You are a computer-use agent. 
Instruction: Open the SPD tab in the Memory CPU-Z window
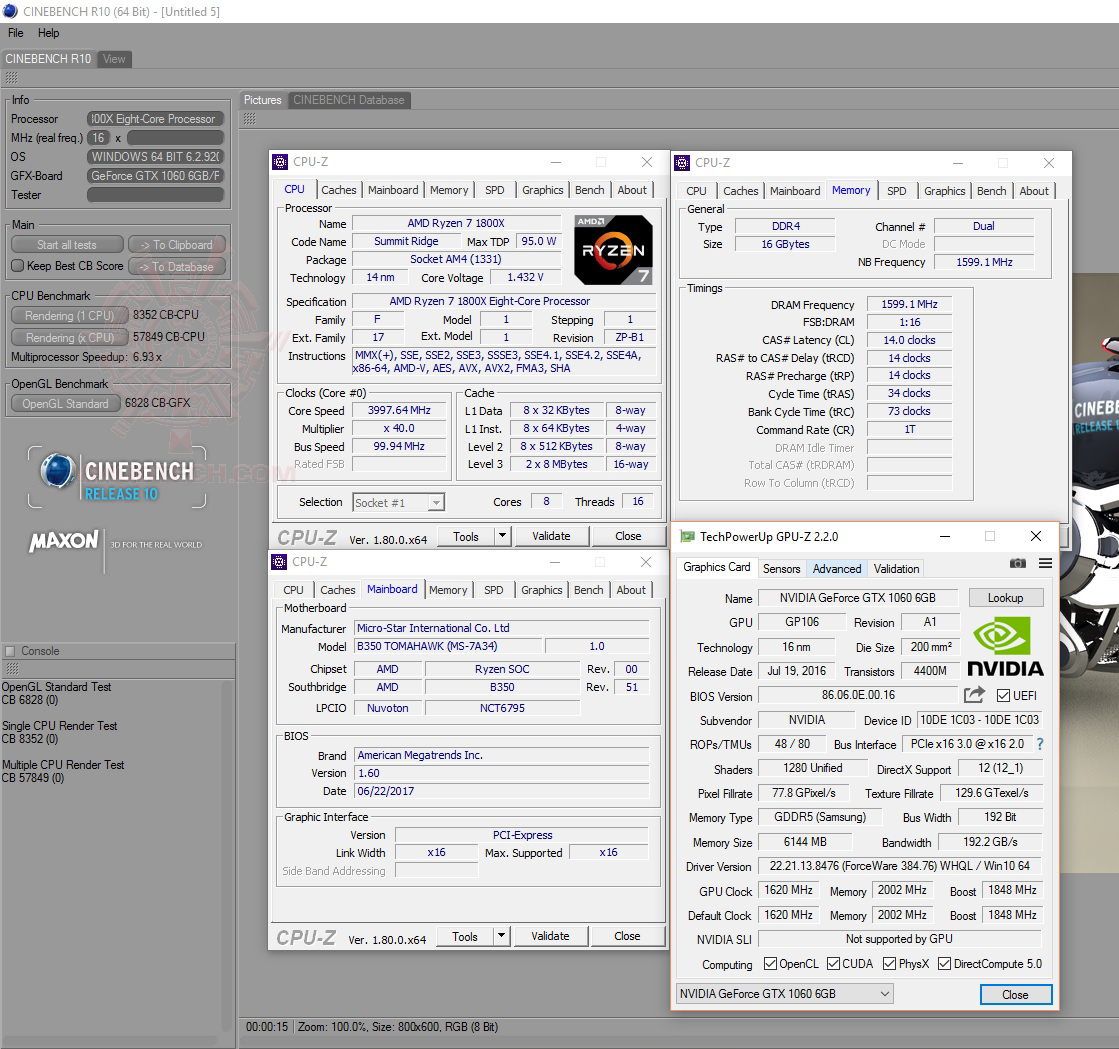[x=896, y=191]
